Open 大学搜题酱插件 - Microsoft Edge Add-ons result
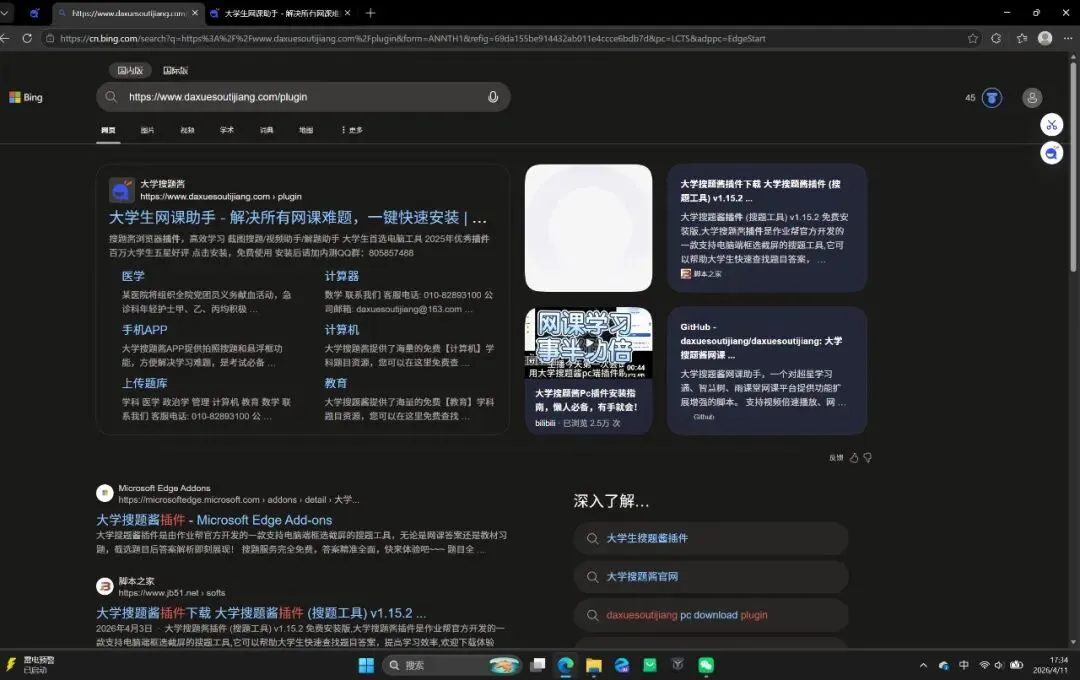 214,520
